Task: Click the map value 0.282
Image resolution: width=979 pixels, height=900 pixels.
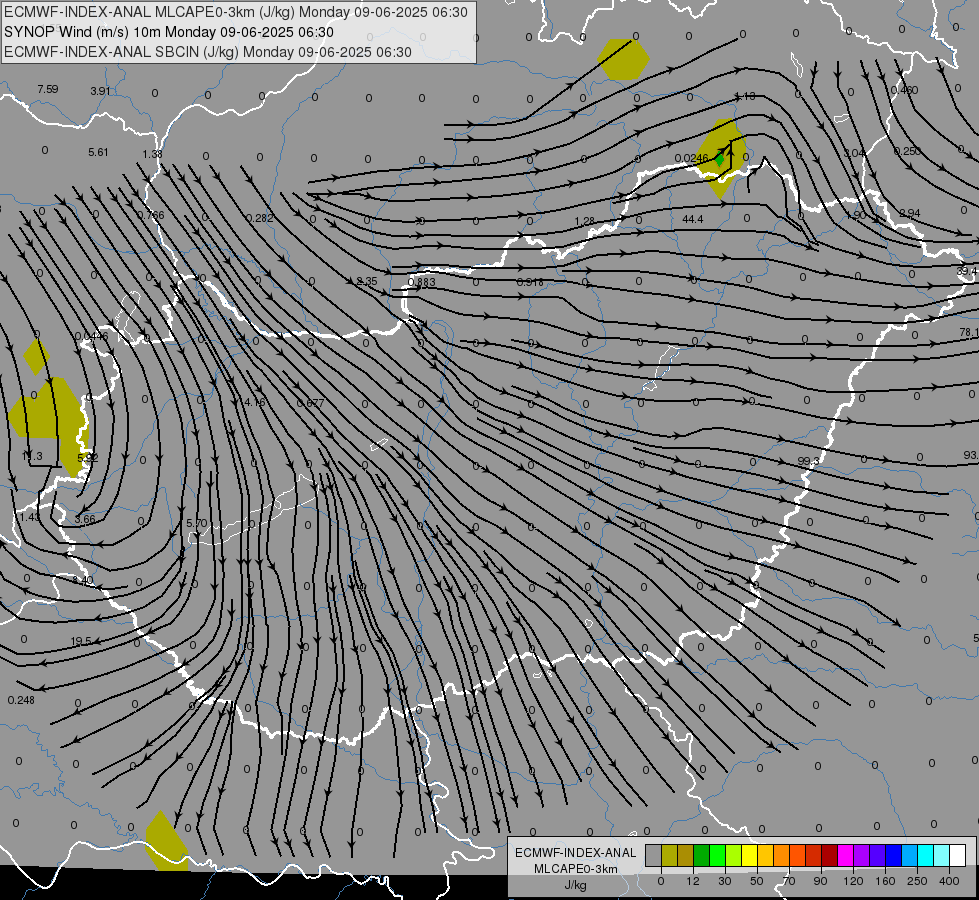Action: (x=260, y=218)
